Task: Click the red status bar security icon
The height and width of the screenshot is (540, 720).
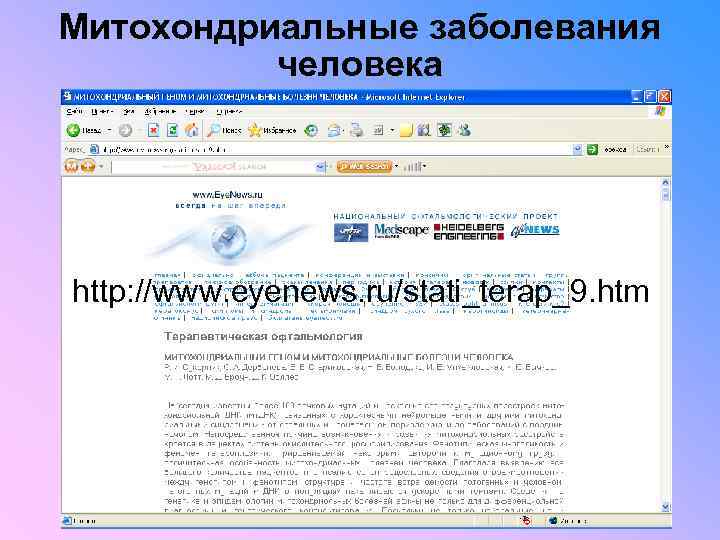Action: pos(526,521)
